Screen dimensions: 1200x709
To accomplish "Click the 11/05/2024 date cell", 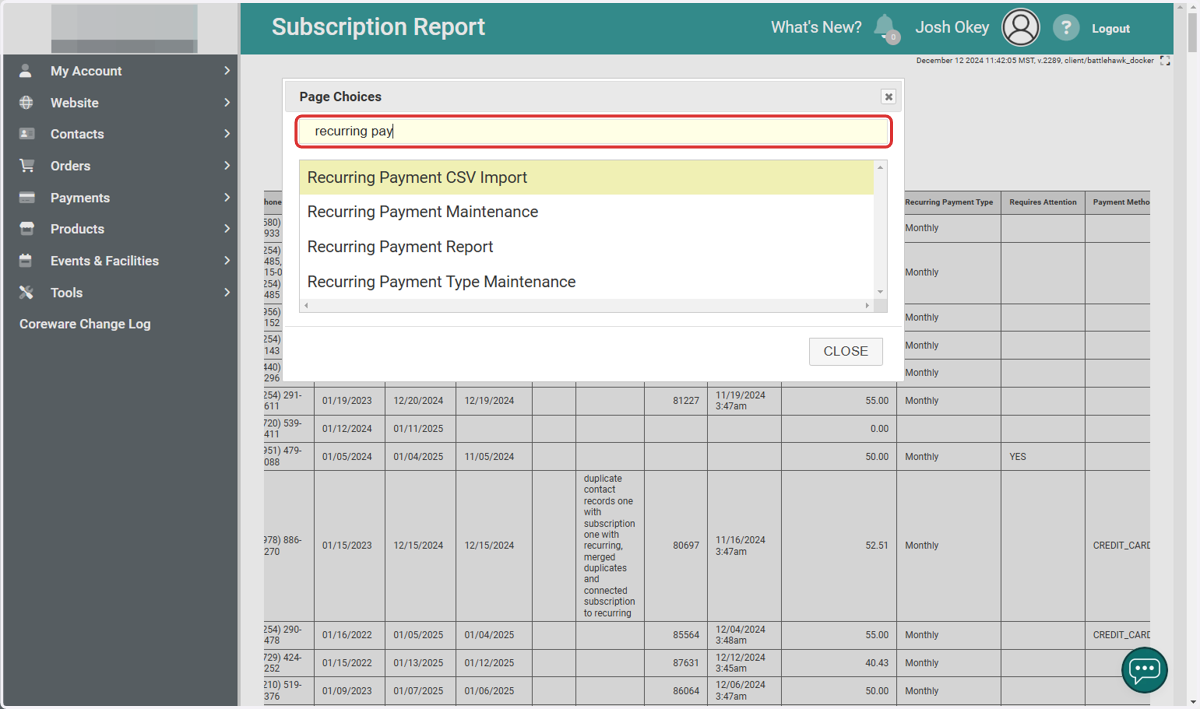I will (x=493, y=457).
